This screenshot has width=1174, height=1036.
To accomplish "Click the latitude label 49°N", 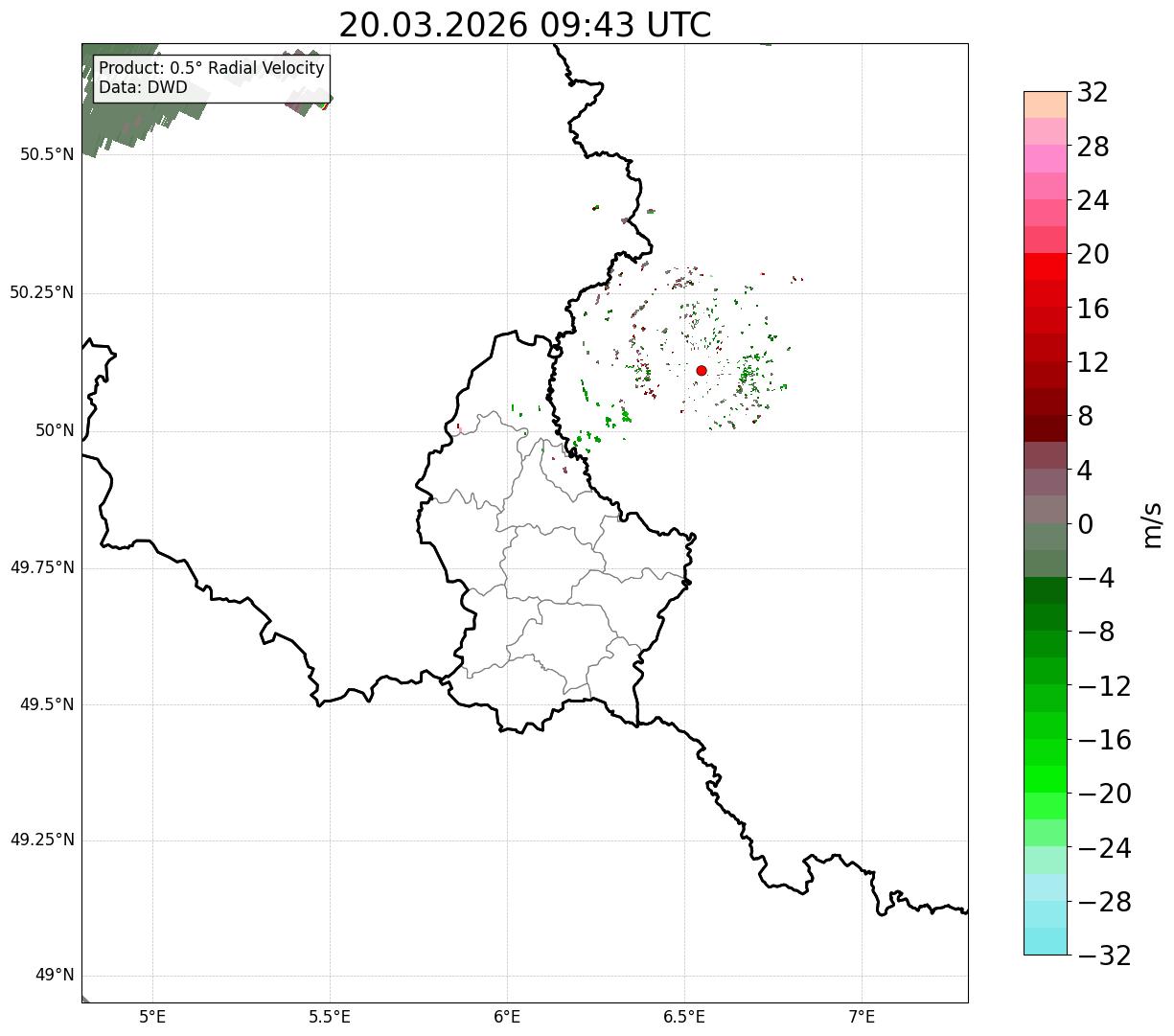I will pos(56,976).
